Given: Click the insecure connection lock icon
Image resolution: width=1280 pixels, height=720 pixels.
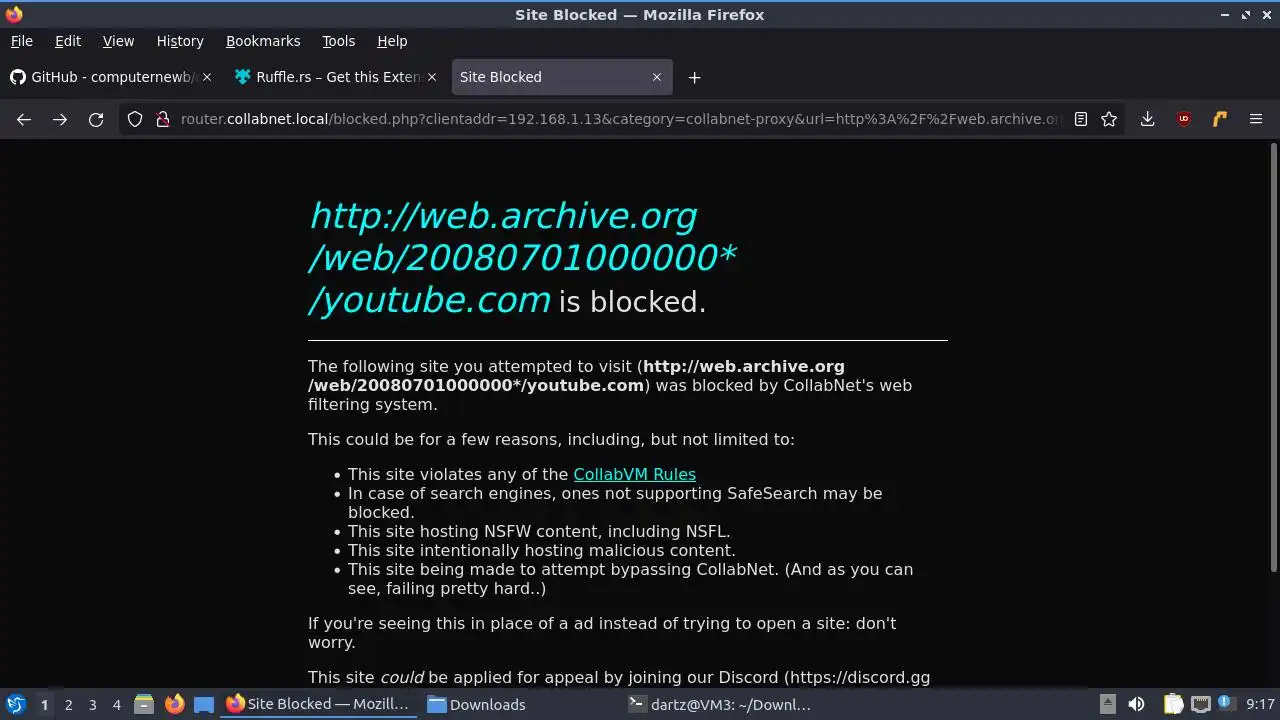Looking at the screenshot, I should point(163,119).
